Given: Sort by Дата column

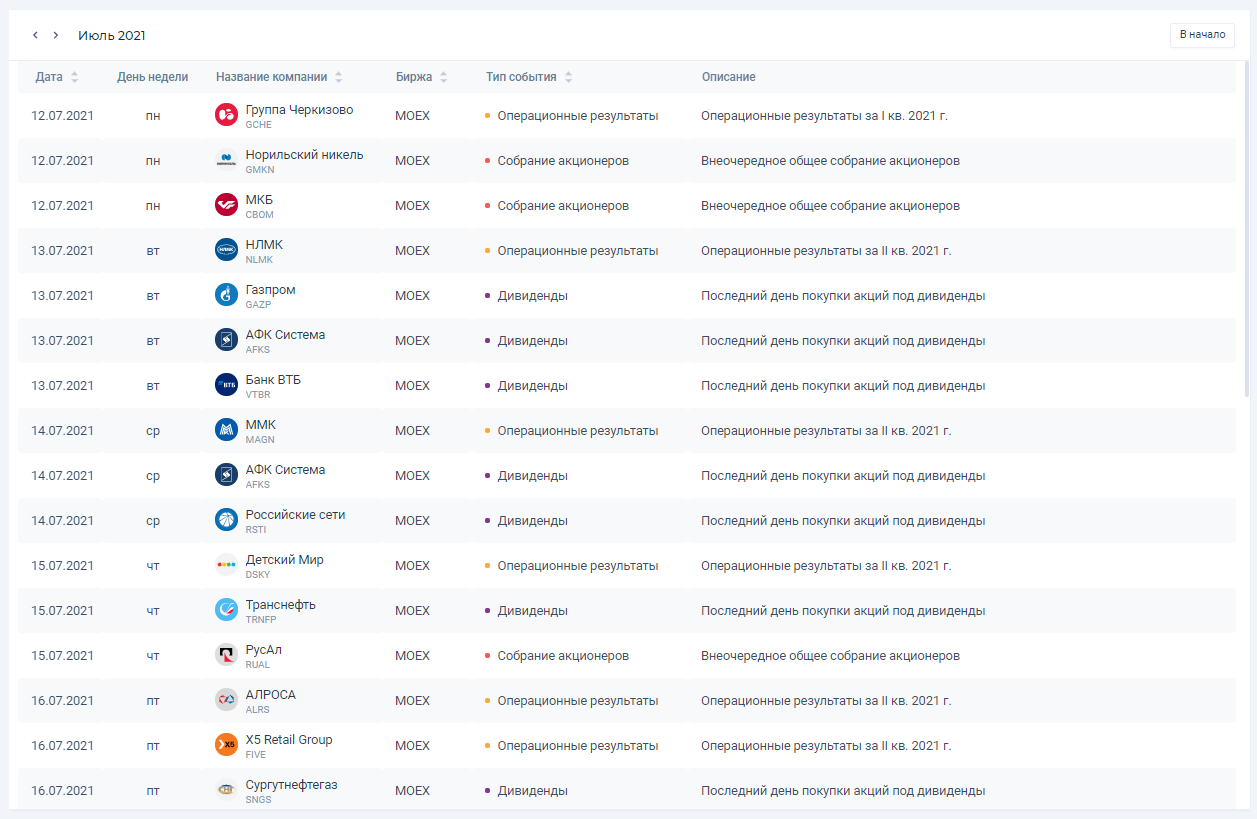Looking at the screenshot, I should tap(56, 77).
